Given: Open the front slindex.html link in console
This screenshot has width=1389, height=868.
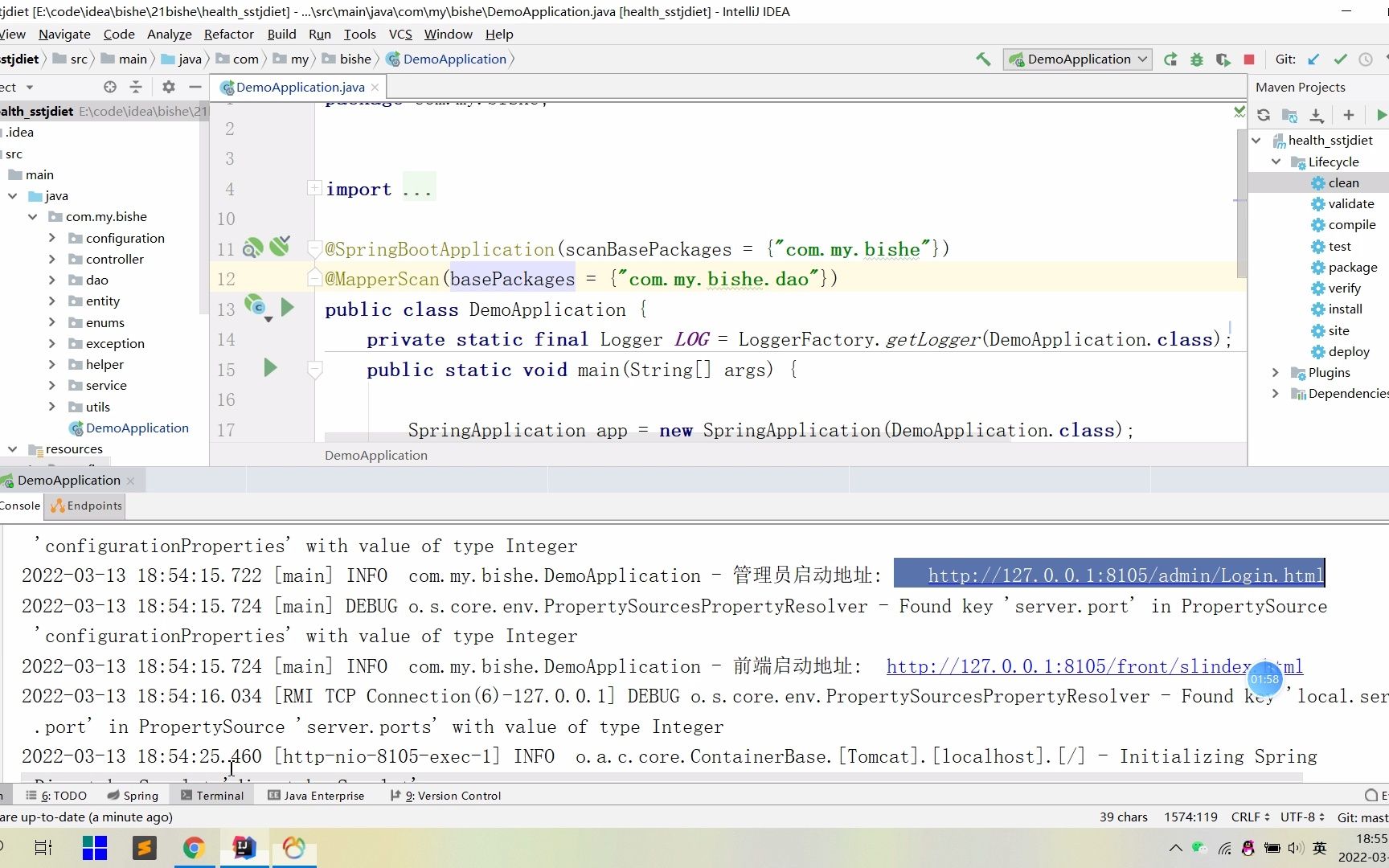Looking at the screenshot, I should click(1095, 665).
